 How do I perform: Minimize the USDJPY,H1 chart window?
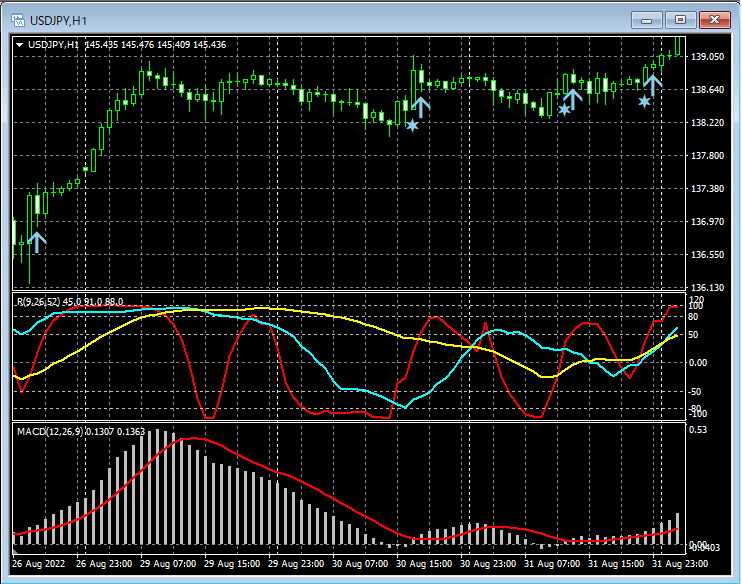point(647,19)
